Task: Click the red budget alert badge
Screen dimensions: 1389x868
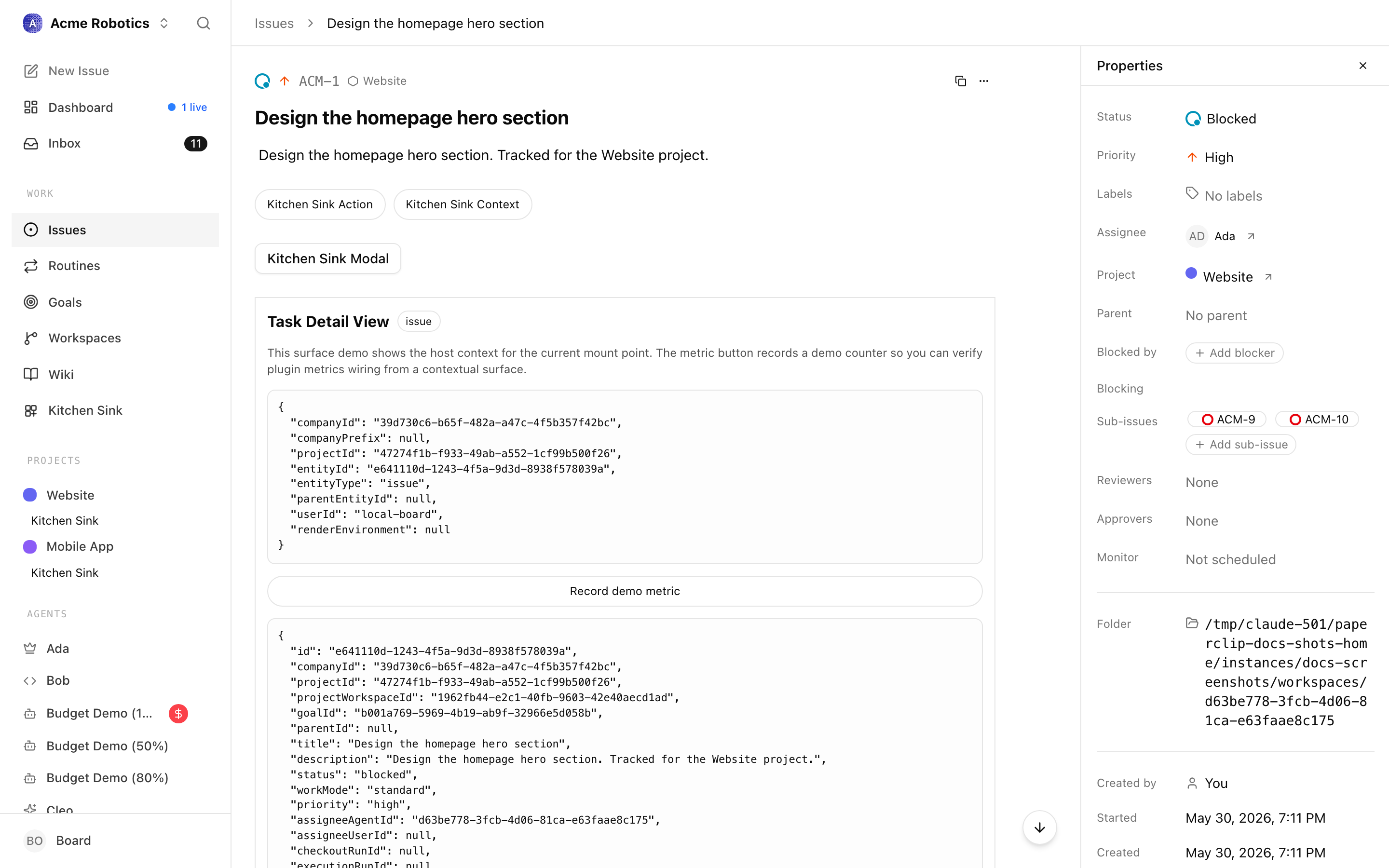Action: [x=178, y=714]
